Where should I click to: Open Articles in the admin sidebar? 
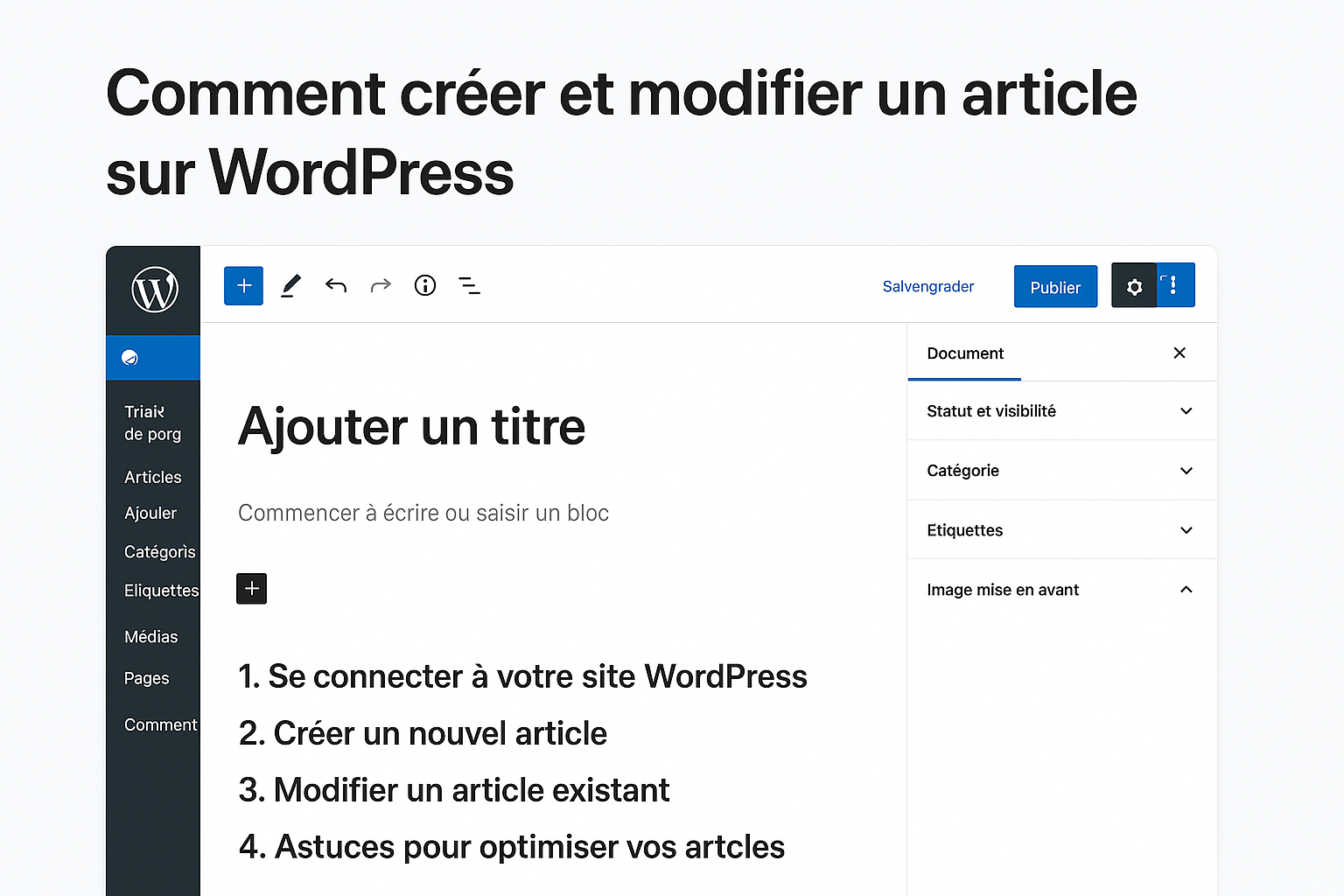pyautogui.click(x=153, y=477)
